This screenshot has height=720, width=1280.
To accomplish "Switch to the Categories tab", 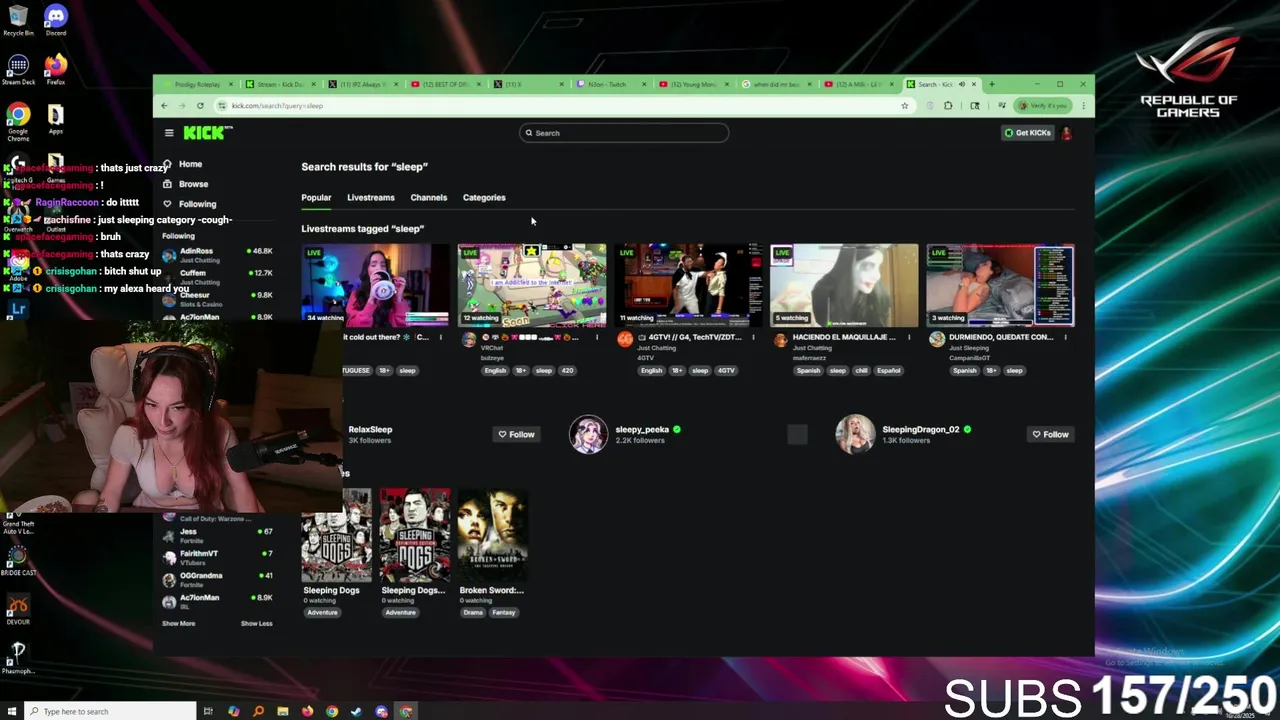I will (484, 198).
